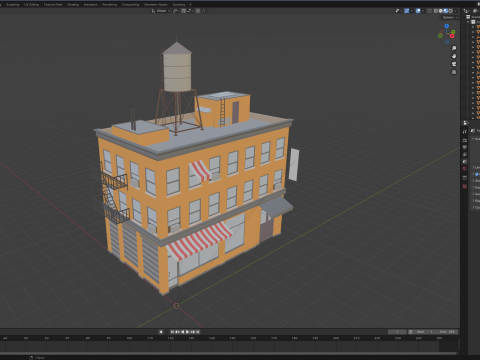Click the Start frame field
The width and height of the screenshot is (480, 360).
(x=425, y=332)
